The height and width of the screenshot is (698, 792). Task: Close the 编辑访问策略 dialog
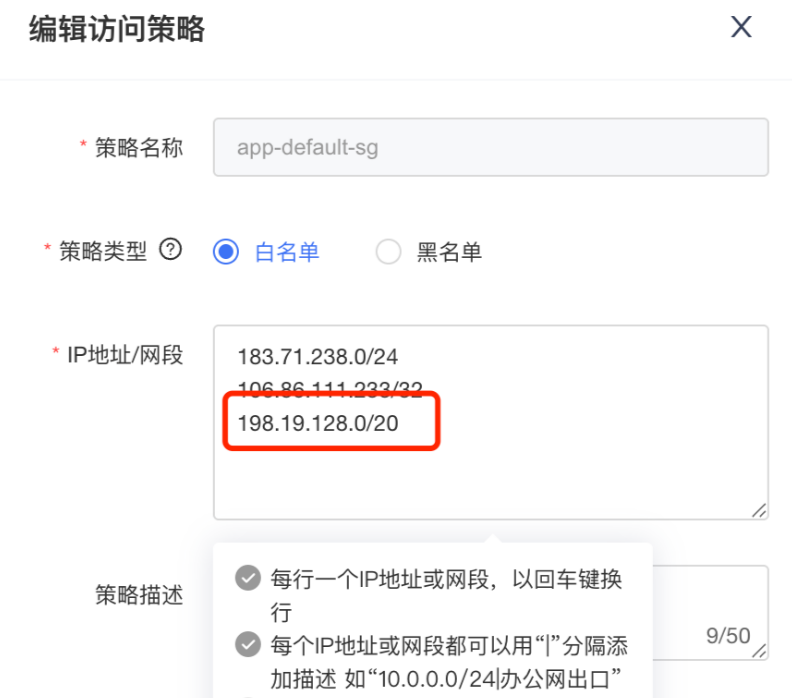pos(741,27)
